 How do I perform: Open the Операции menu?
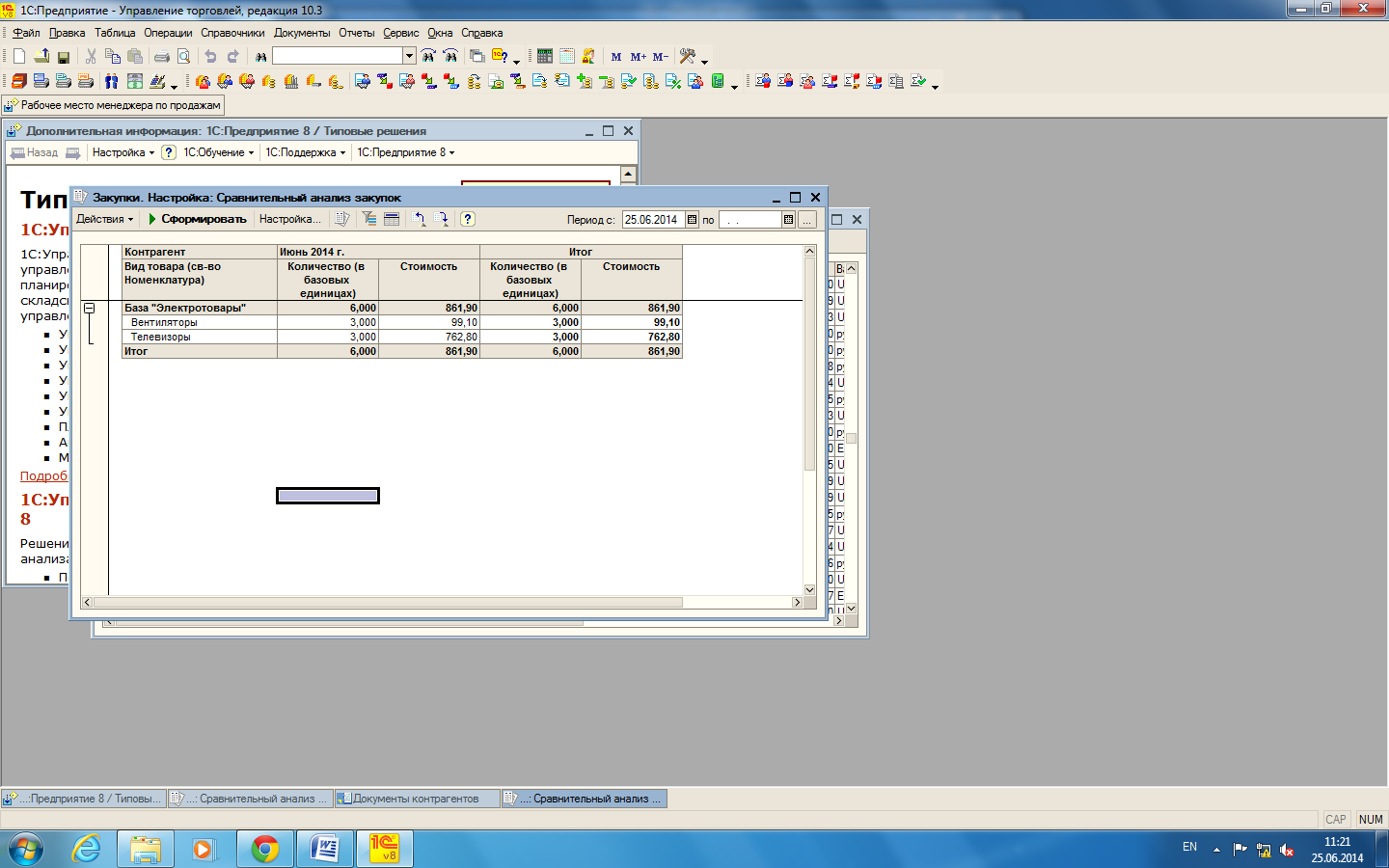pos(168,33)
